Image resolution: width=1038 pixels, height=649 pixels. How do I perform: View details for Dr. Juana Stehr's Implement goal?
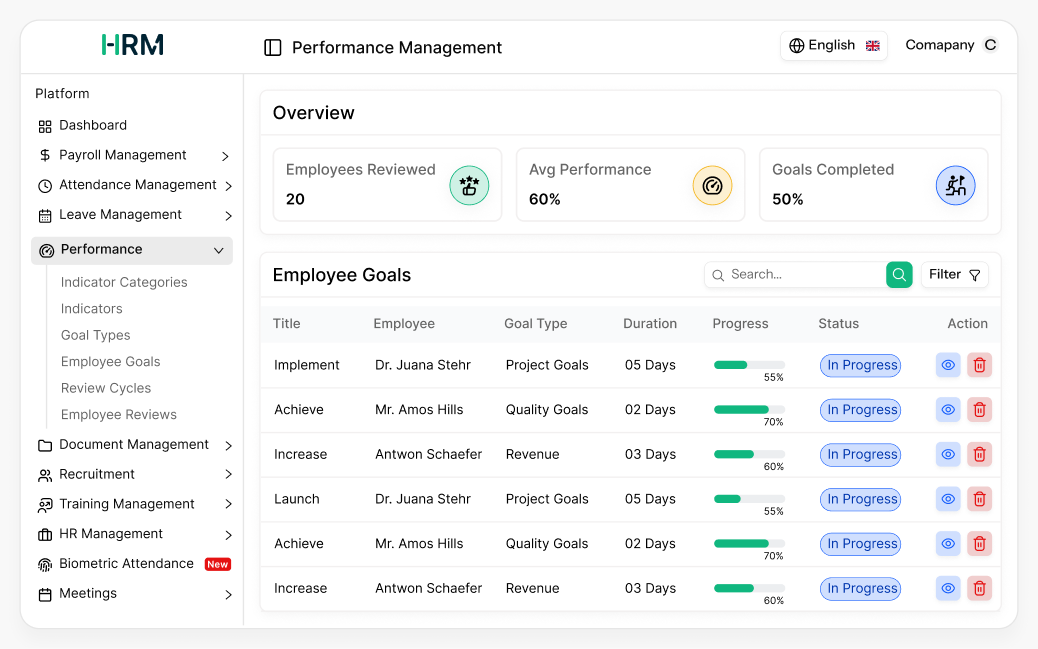947,365
